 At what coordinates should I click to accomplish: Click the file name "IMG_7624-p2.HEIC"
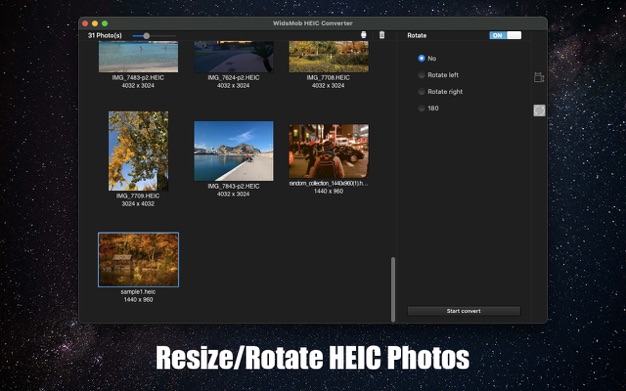234,77
